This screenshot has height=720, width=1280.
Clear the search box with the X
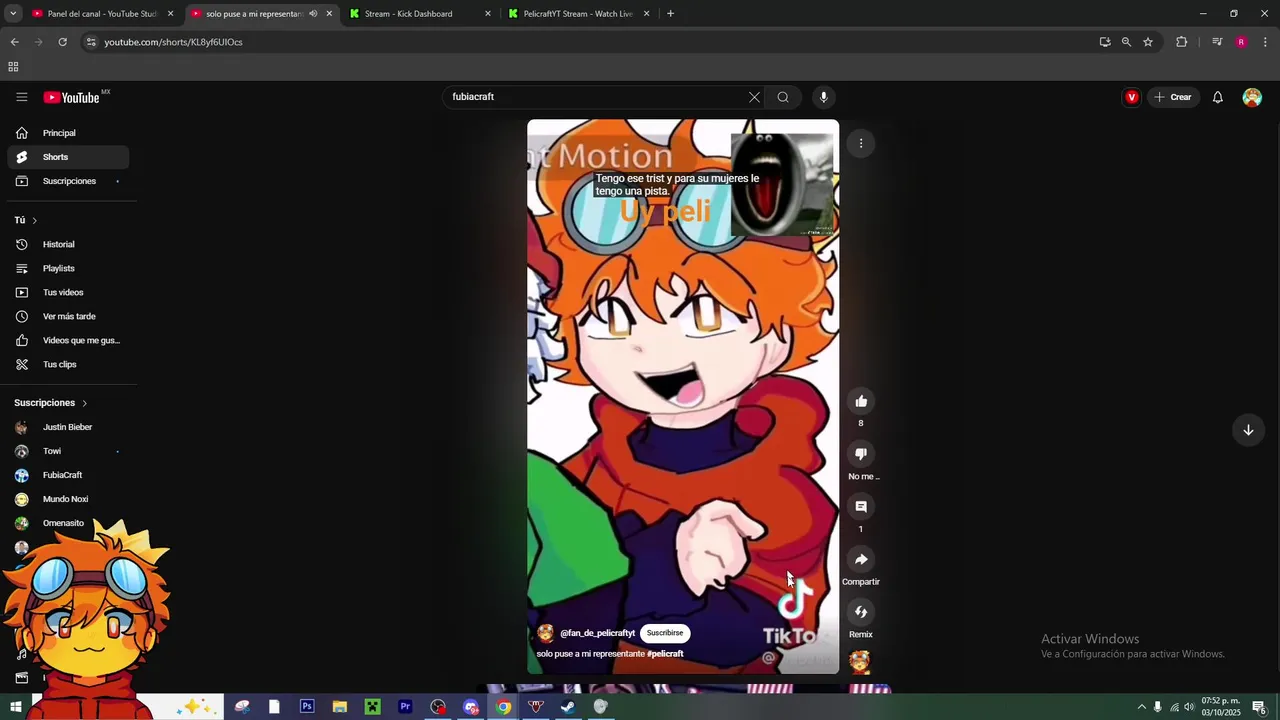click(x=754, y=97)
